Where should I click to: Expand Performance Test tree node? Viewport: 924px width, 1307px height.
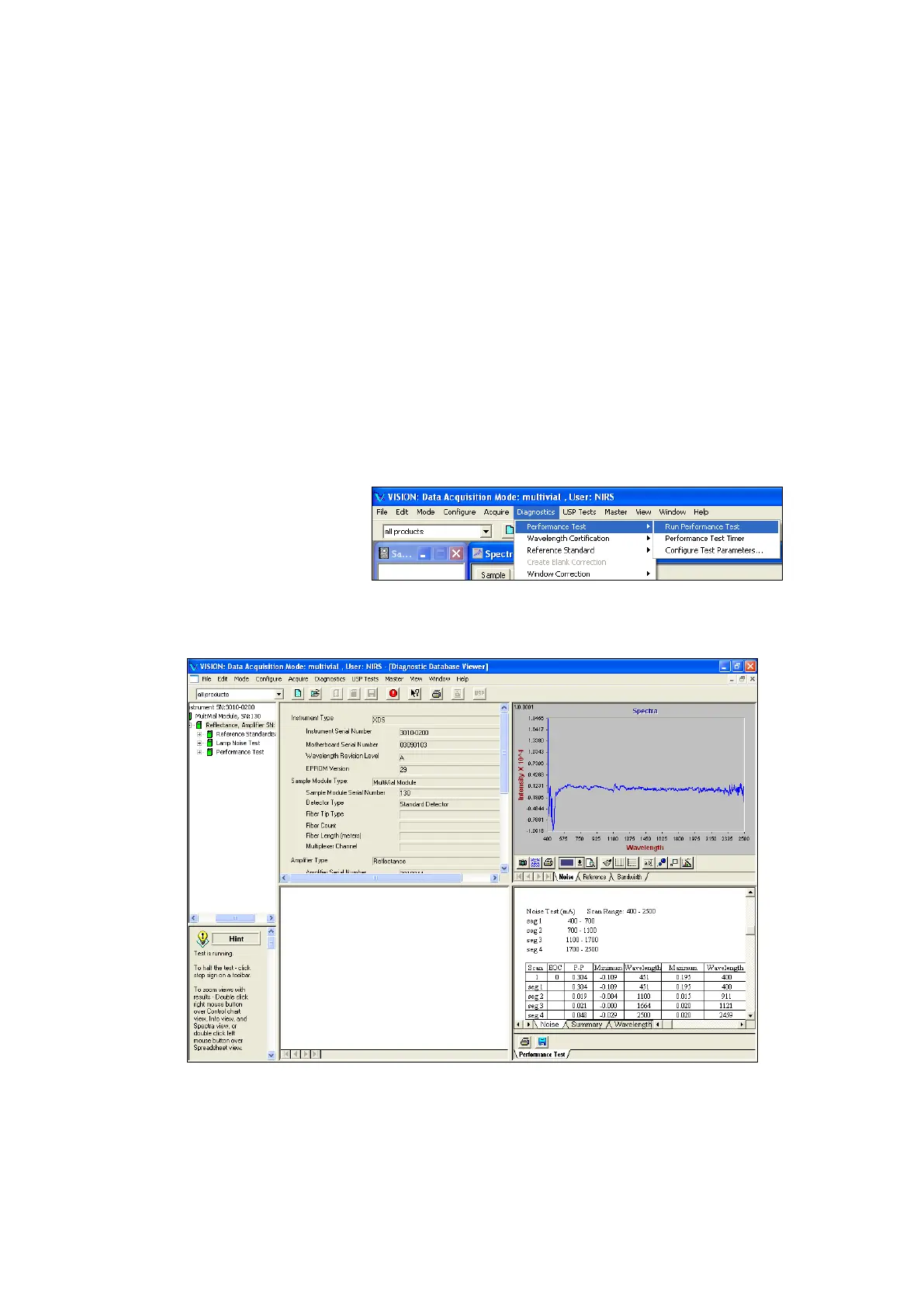click(x=199, y=751)
